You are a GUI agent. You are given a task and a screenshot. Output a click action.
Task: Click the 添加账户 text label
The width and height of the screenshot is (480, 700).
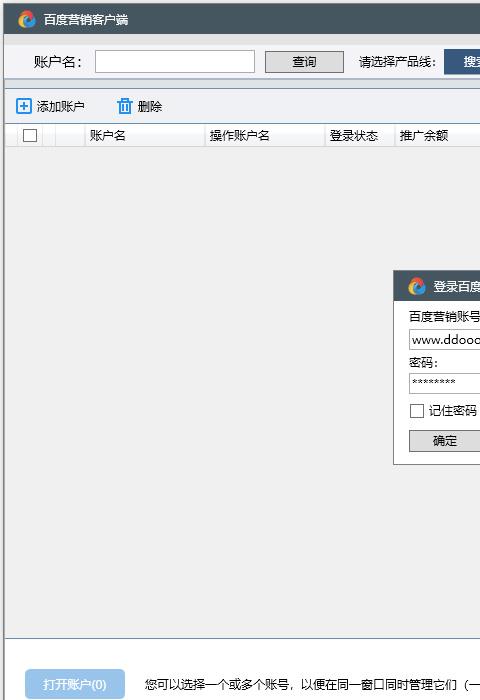click(60, 106)
